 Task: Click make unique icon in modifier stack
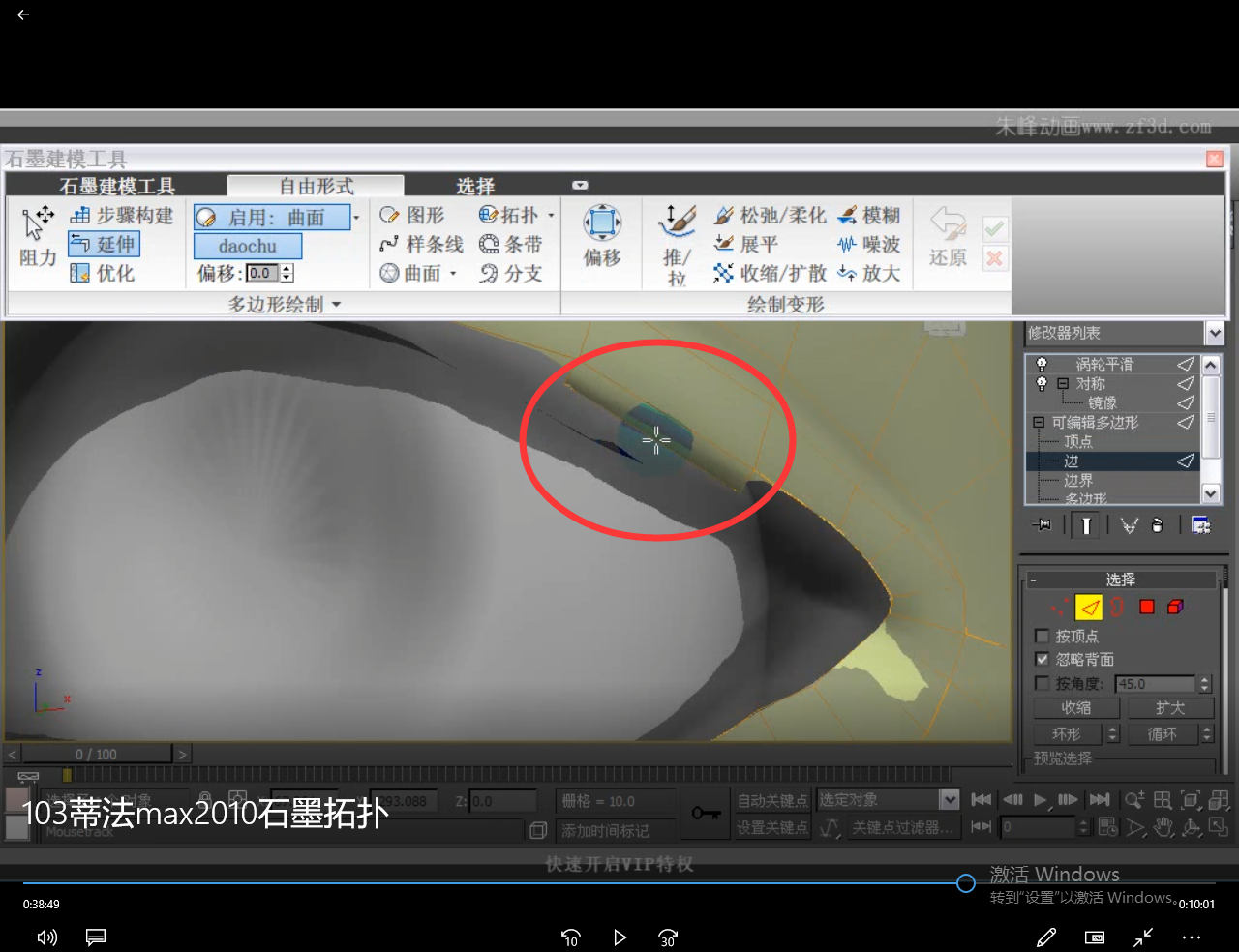[1129, 525]
